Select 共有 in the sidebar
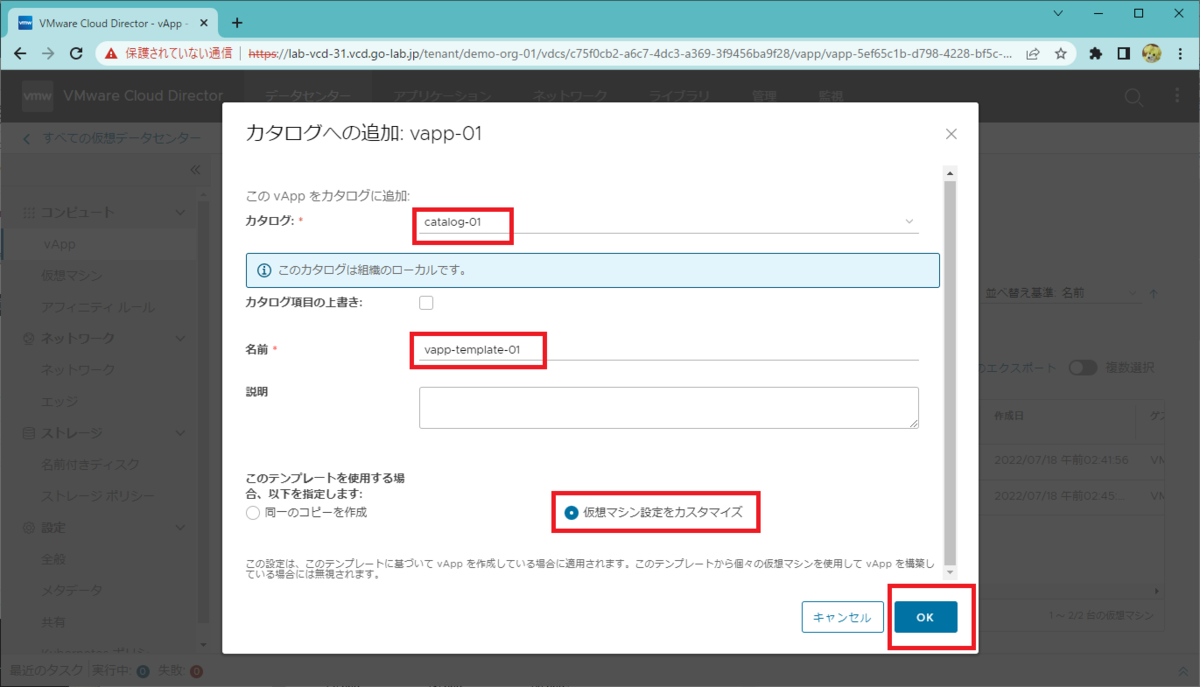The image size is (1200, 687). 55,622
